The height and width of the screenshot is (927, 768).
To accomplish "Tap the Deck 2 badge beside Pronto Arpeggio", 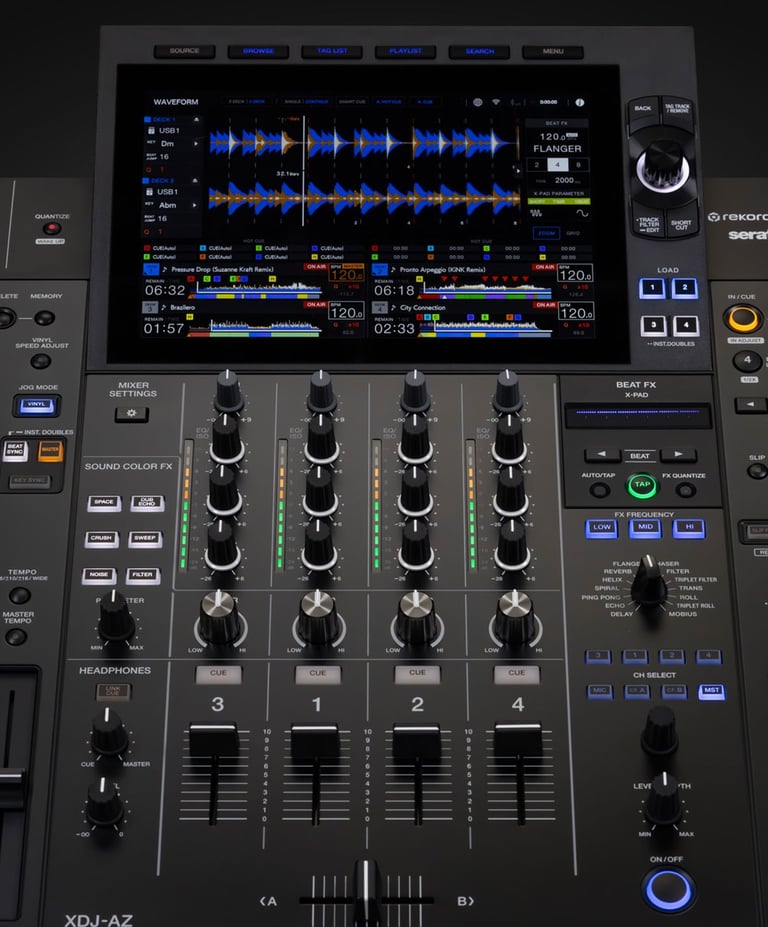I will click(380, 270).
